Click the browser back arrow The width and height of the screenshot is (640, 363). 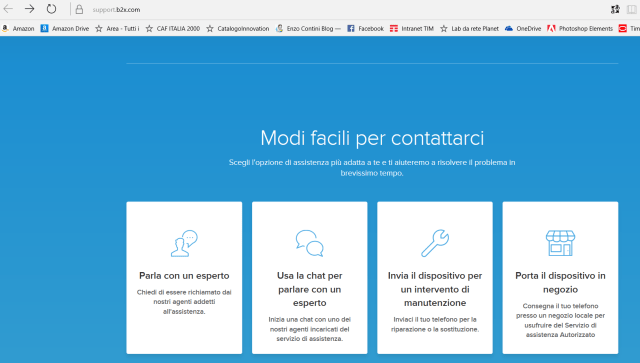(8, 9)
